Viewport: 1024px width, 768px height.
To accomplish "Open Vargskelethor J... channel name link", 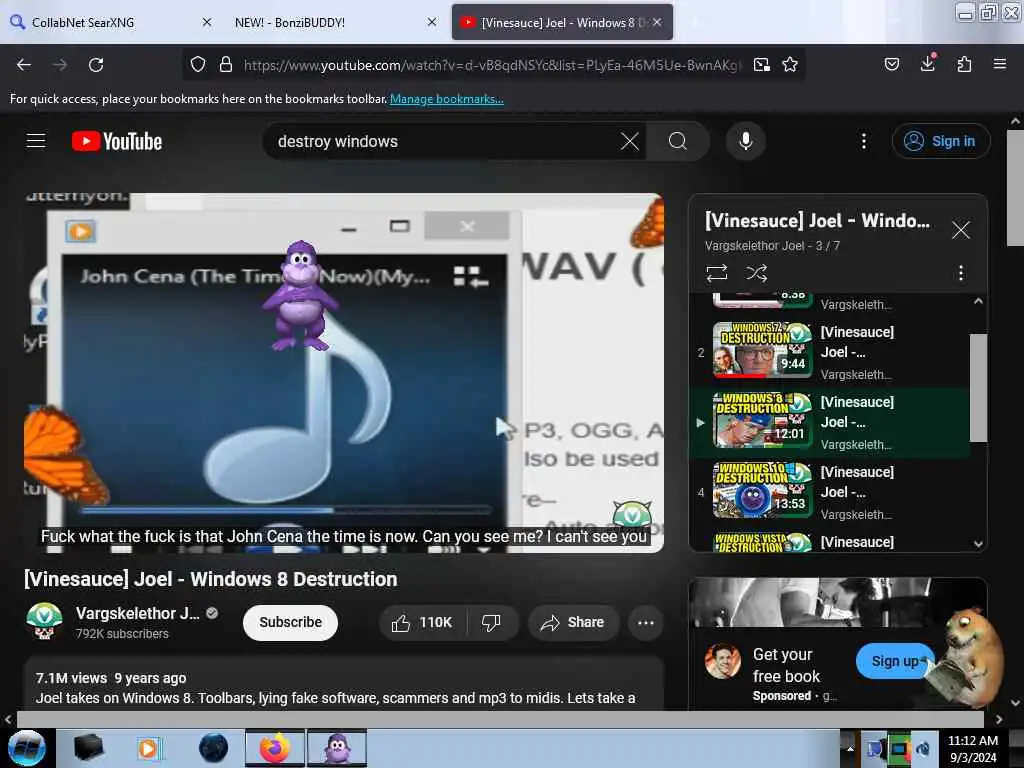I will [x=137, y=613].
